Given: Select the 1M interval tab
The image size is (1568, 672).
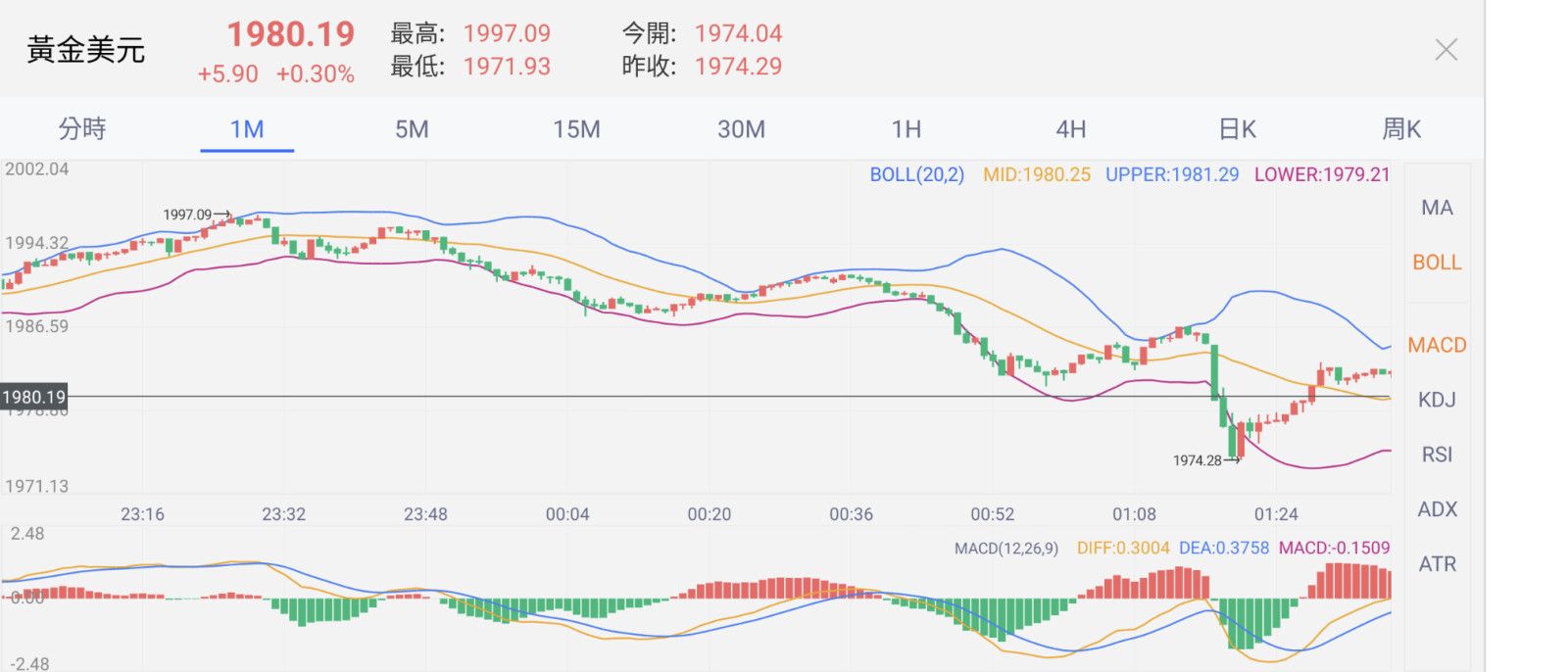Looking at the screenshot, I should 247,129.
